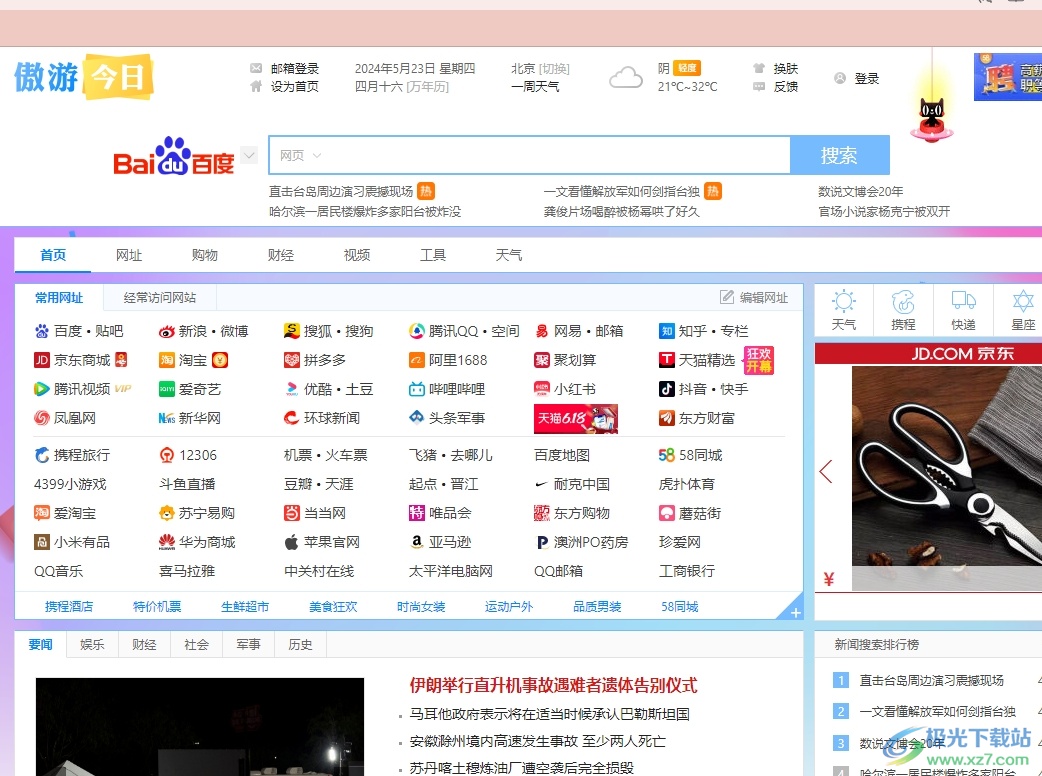
Task: Open the 携程酒店 bottom link
Action: pyautogui.click(x=69, y=607)
